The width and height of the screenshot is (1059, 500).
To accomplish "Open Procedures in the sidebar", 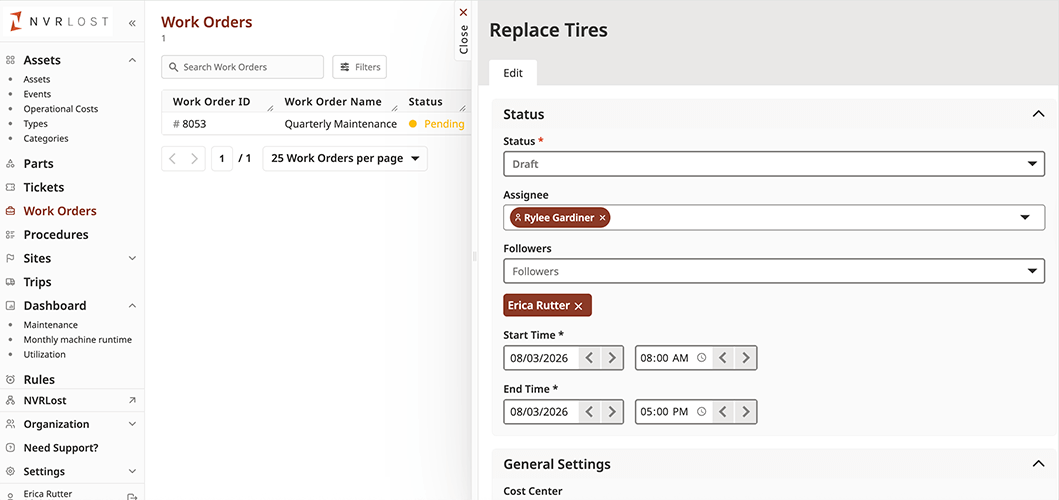I will [56, 235].
